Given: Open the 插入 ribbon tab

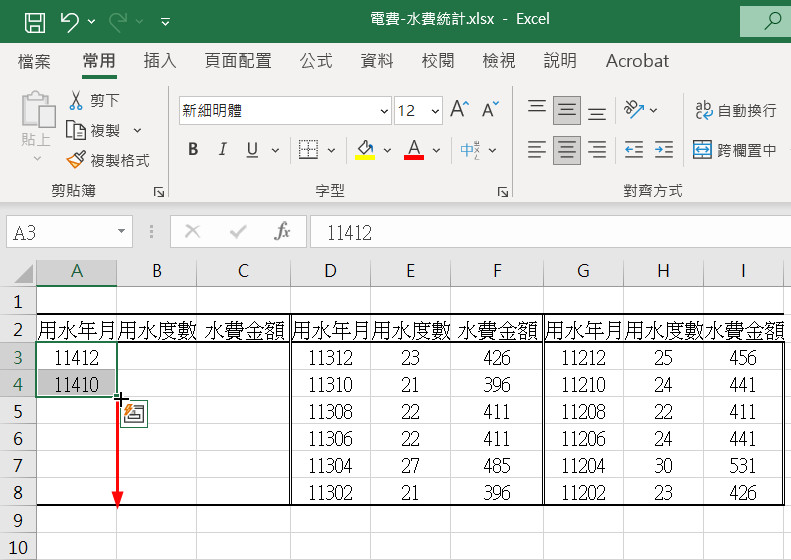Looking at the screenshot, I should 160,61.
